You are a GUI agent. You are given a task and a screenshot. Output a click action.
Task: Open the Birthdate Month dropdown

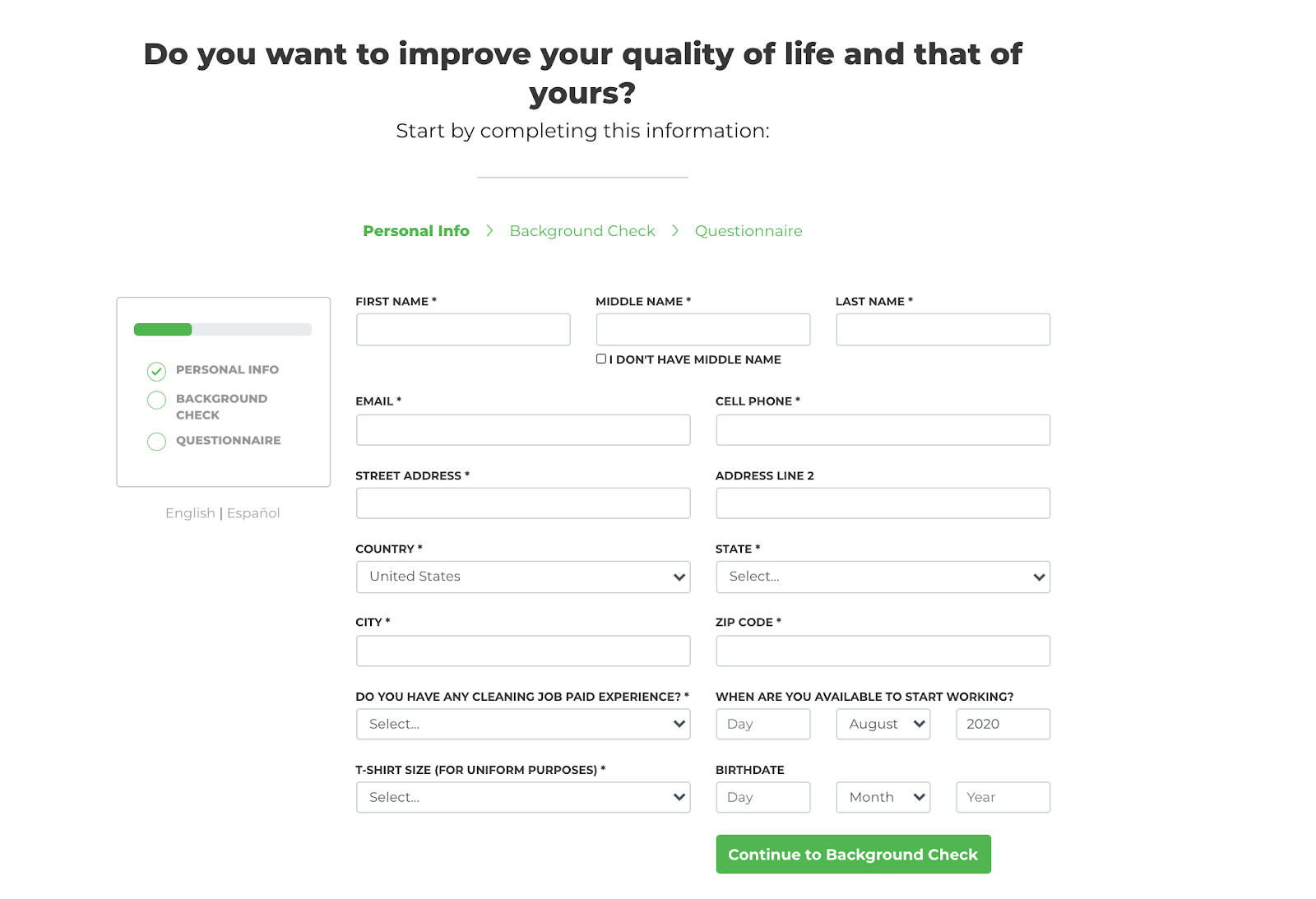(883, 797)
